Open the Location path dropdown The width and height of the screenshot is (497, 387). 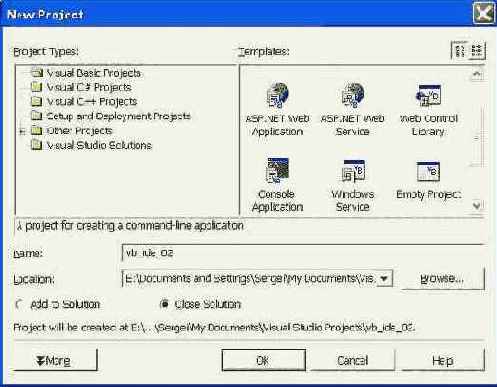(x=384, y=278)
